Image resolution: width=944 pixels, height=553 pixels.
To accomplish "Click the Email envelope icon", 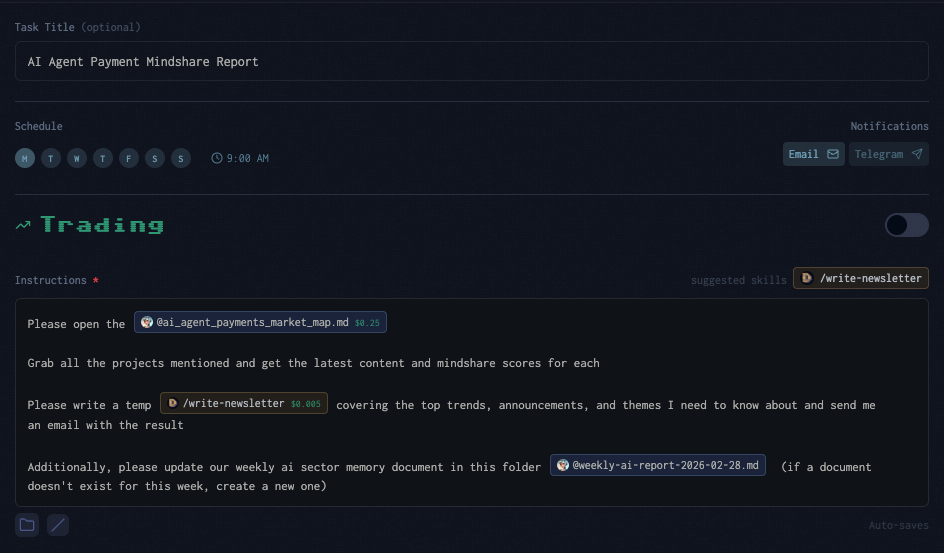I will pyautogui.click(x=833, y=154).
